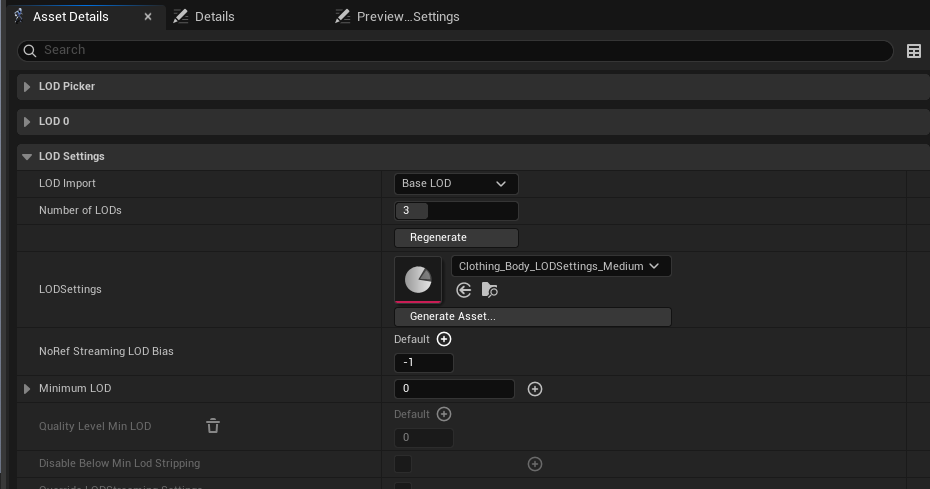Open the LOD Import Base LOD dropdown
Image resolution: width=930 pixels, height=489 pixels.
tap(456, 184)
